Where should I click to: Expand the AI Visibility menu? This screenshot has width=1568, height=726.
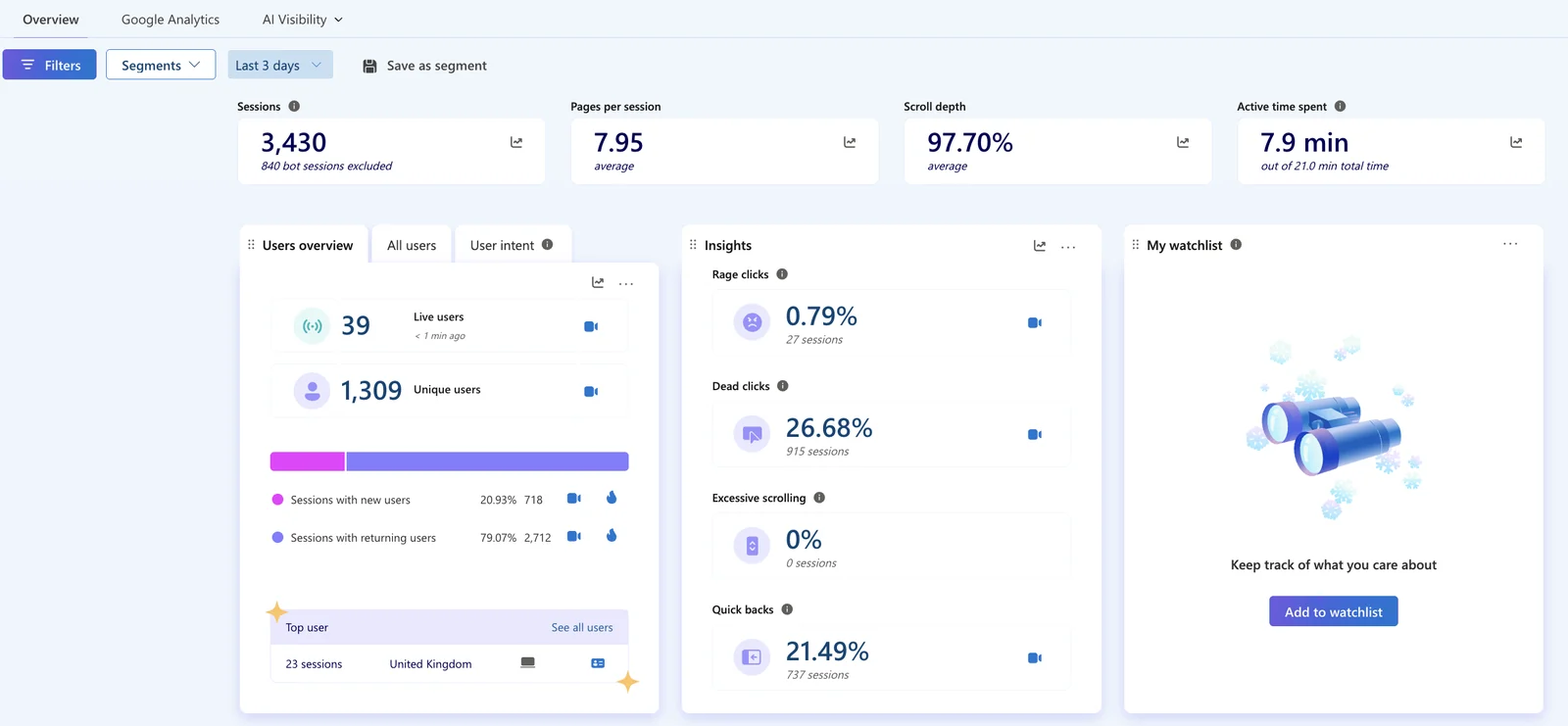303,20
